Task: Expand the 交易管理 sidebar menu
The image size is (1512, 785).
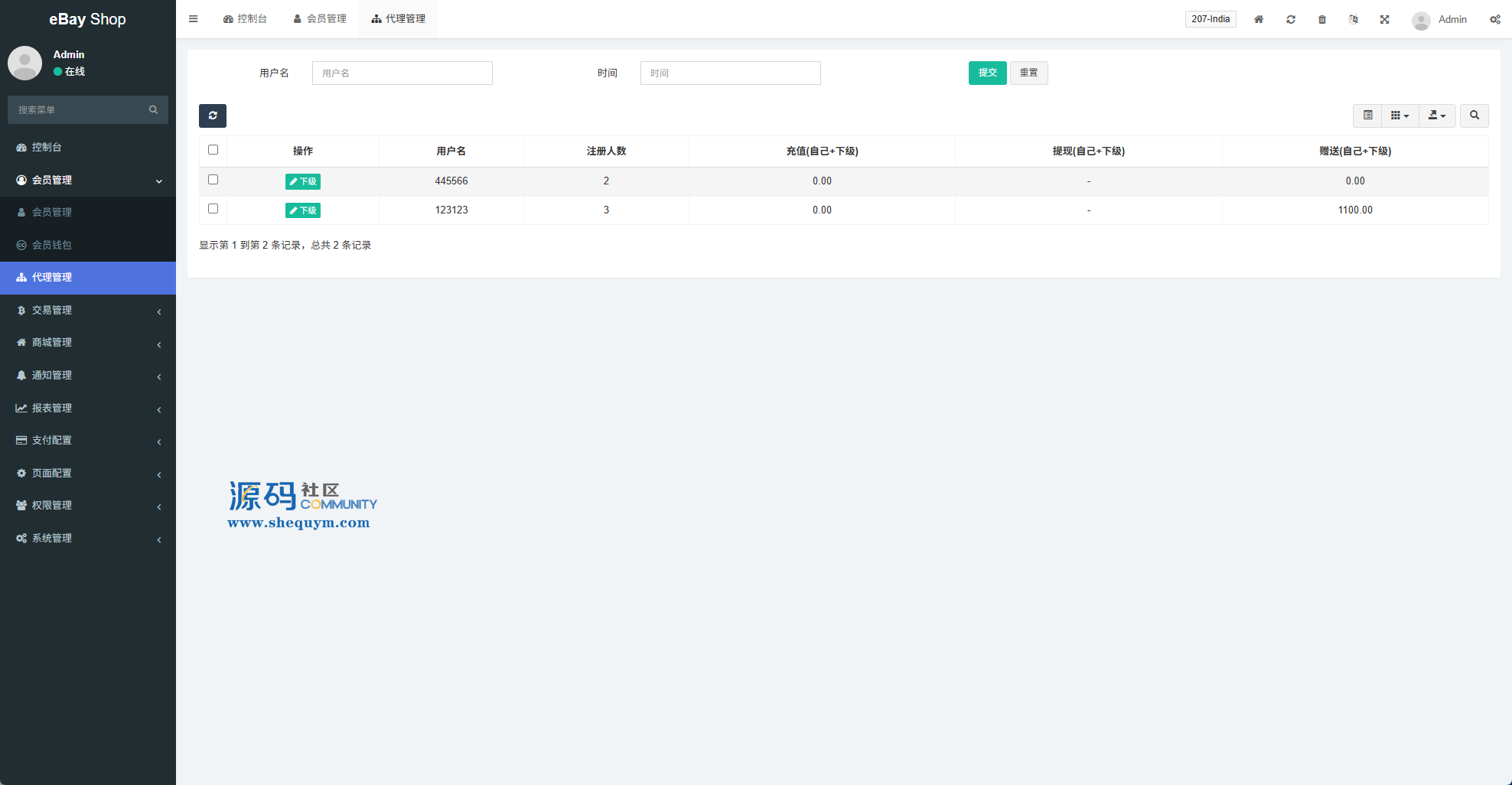Action: tap(88, 310)
